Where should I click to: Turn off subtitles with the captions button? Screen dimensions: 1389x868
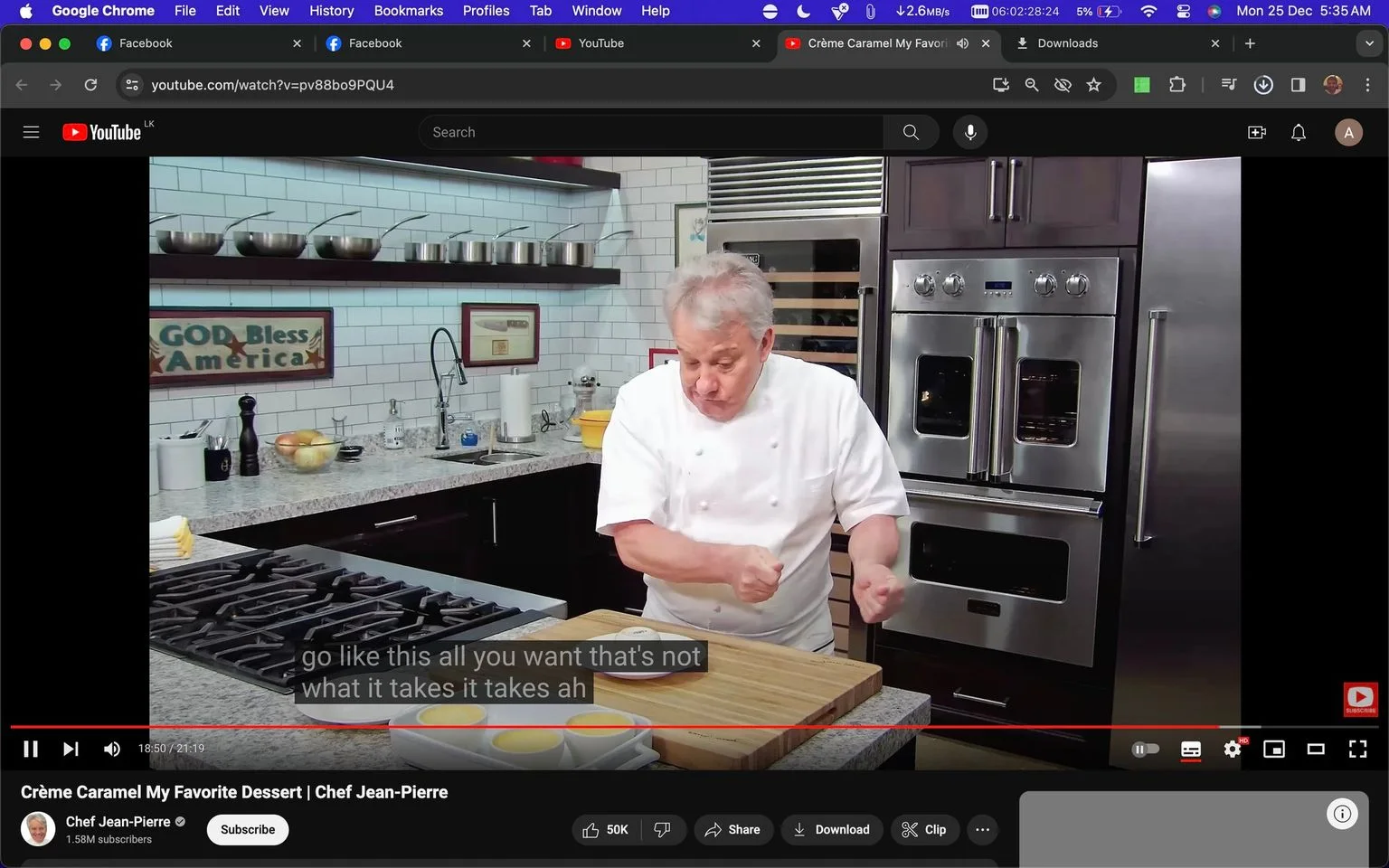click(1191, 749)
